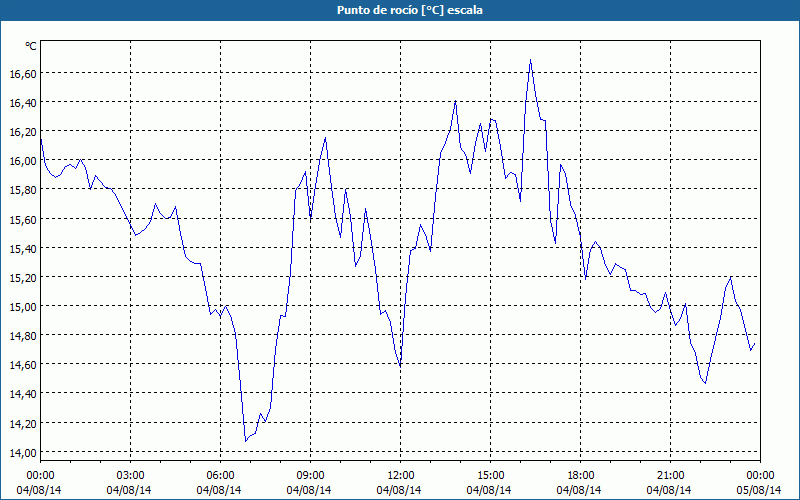This screenshot has height=500, width=800.
Task: Click the 18:00 time label on the x-axis
Action: coord(580,475)
